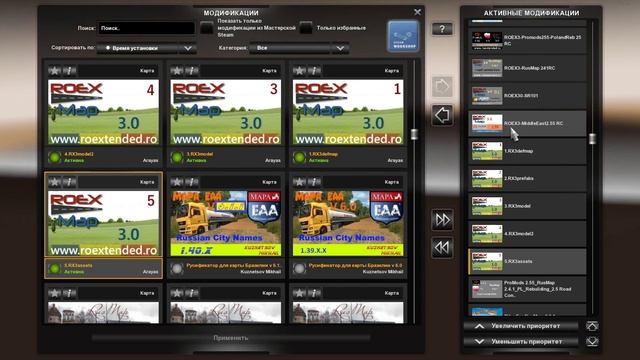640x360 pixels.
Task: Activate all mods with double right arrows
Action: 442,220
